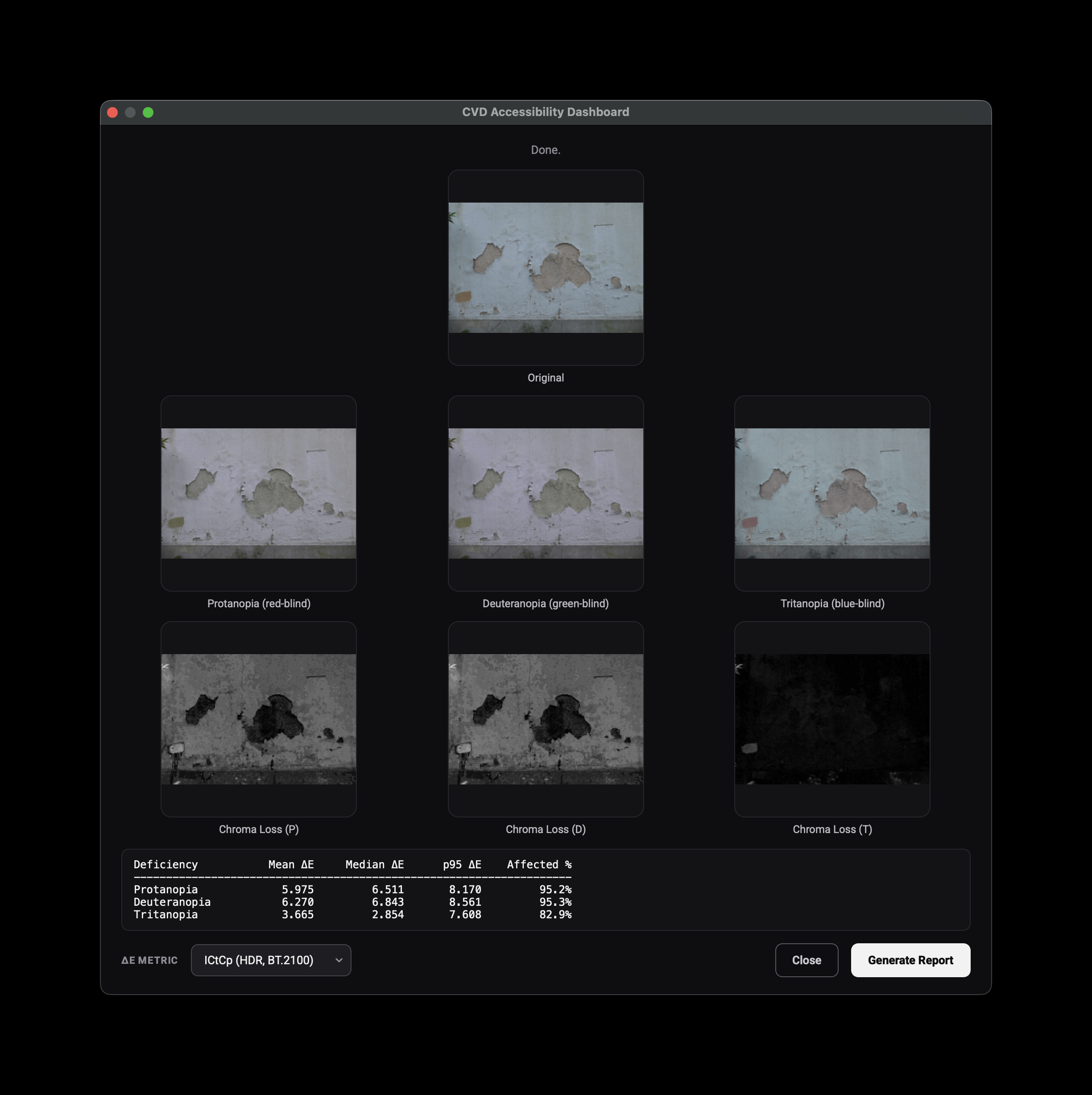Click the 'Affected %' column header
Image resolution: width=1092 pixels, height=1095 pixels.
pos(539,864)
